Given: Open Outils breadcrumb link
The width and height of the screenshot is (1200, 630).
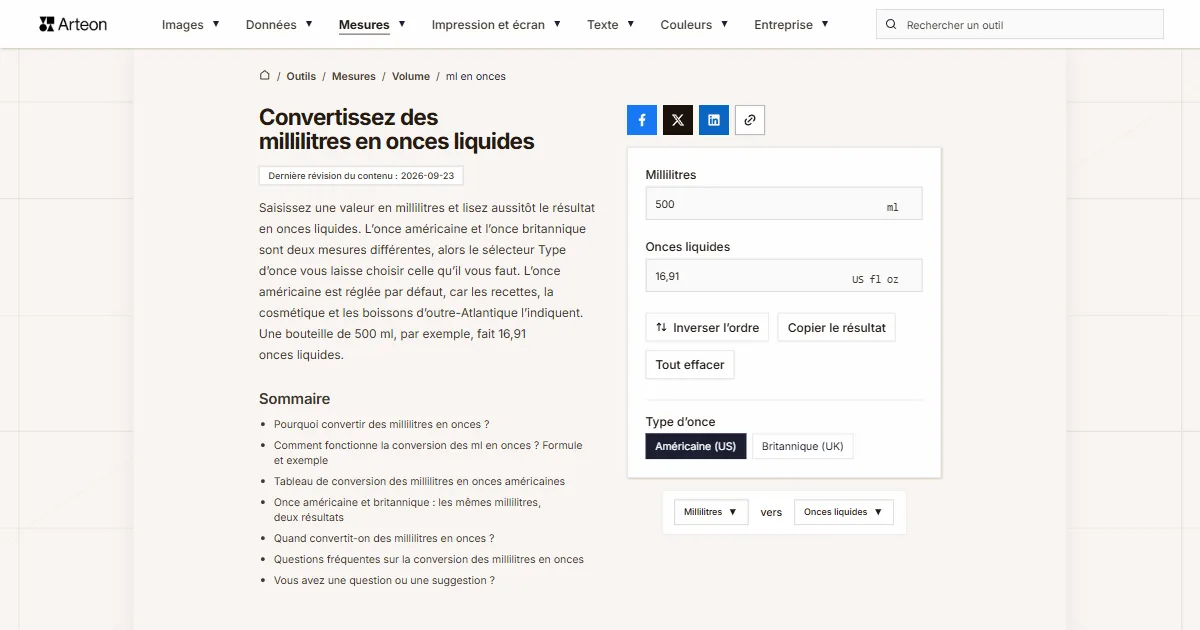Looking at the screenshot, I should coord(301,76).
